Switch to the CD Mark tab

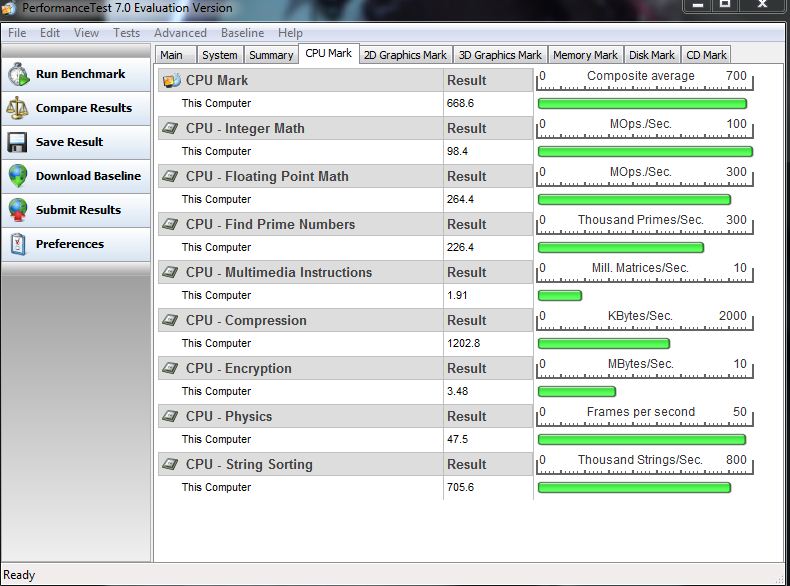(706, 55)
